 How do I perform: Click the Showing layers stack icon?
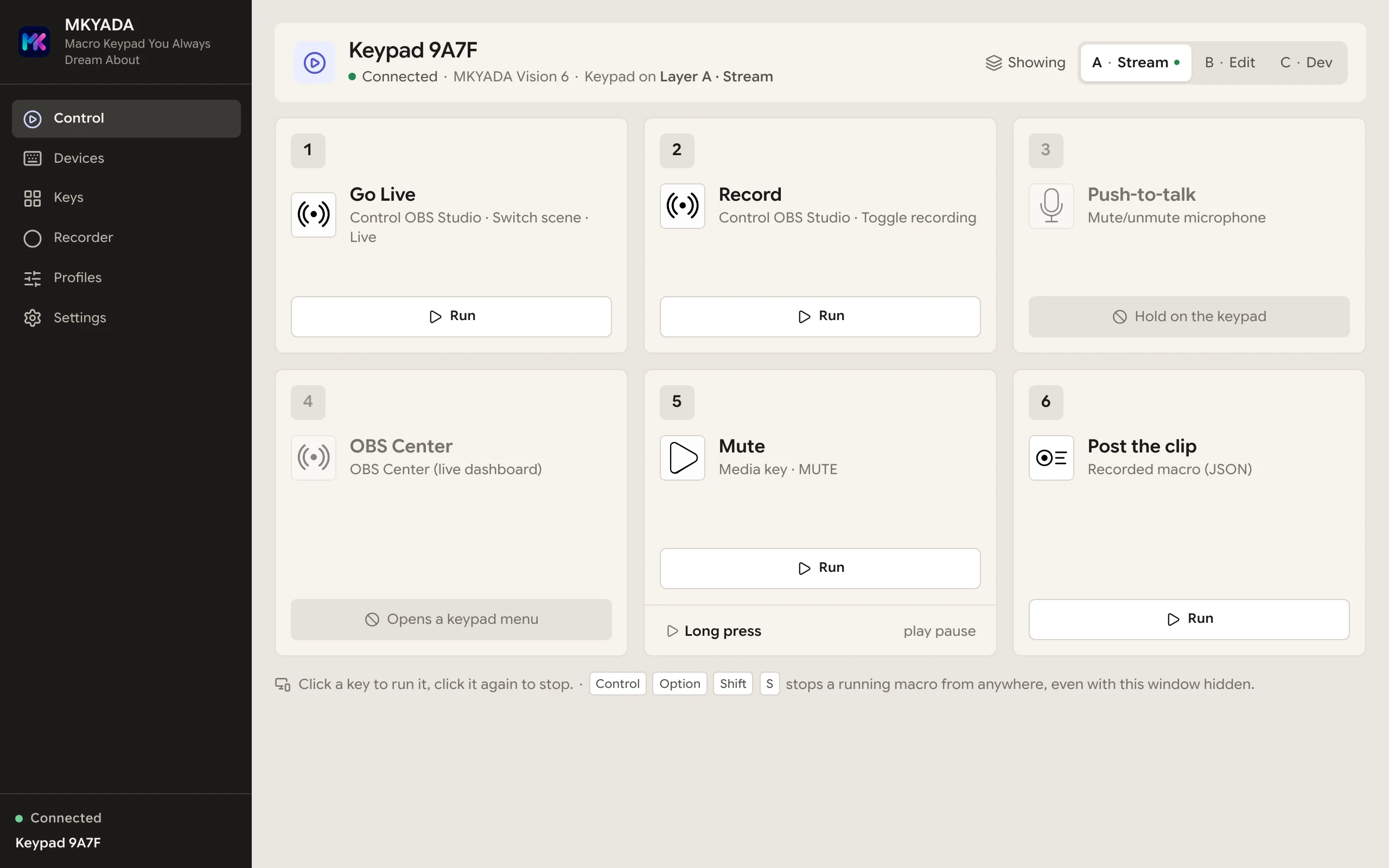(x=993, y=62)
